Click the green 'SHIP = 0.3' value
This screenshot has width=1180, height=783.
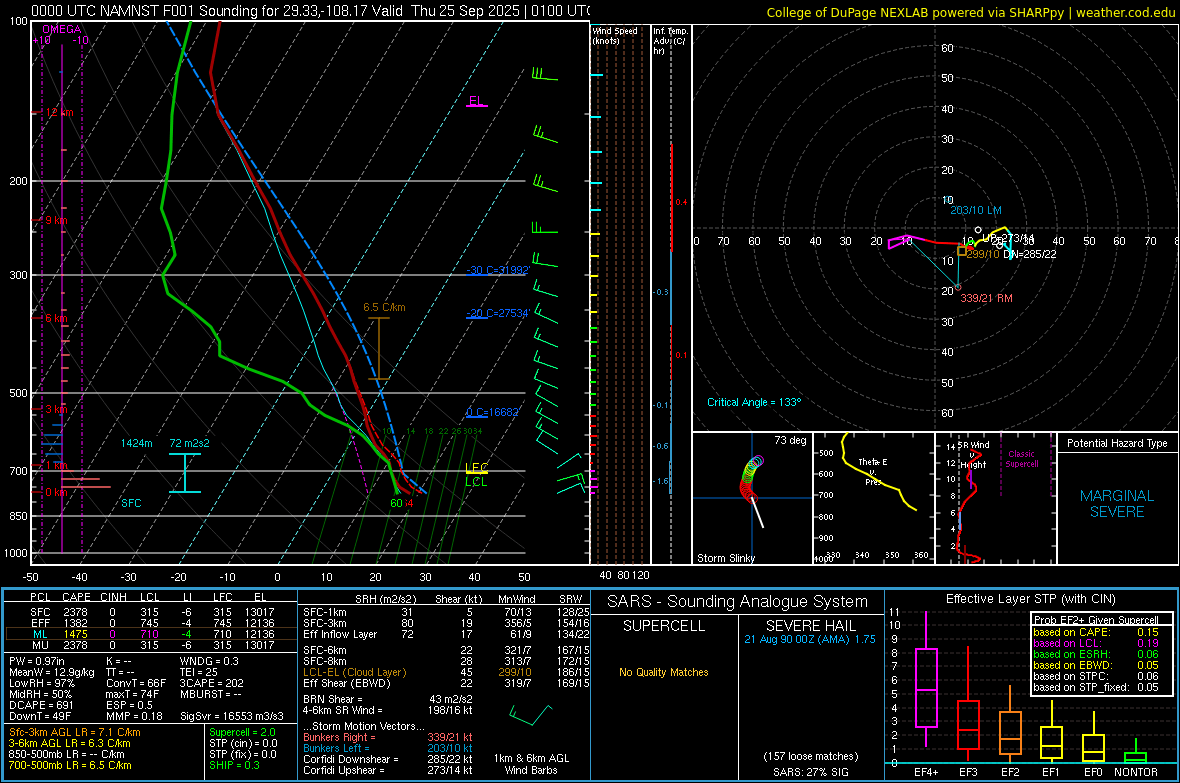(234, 765)
